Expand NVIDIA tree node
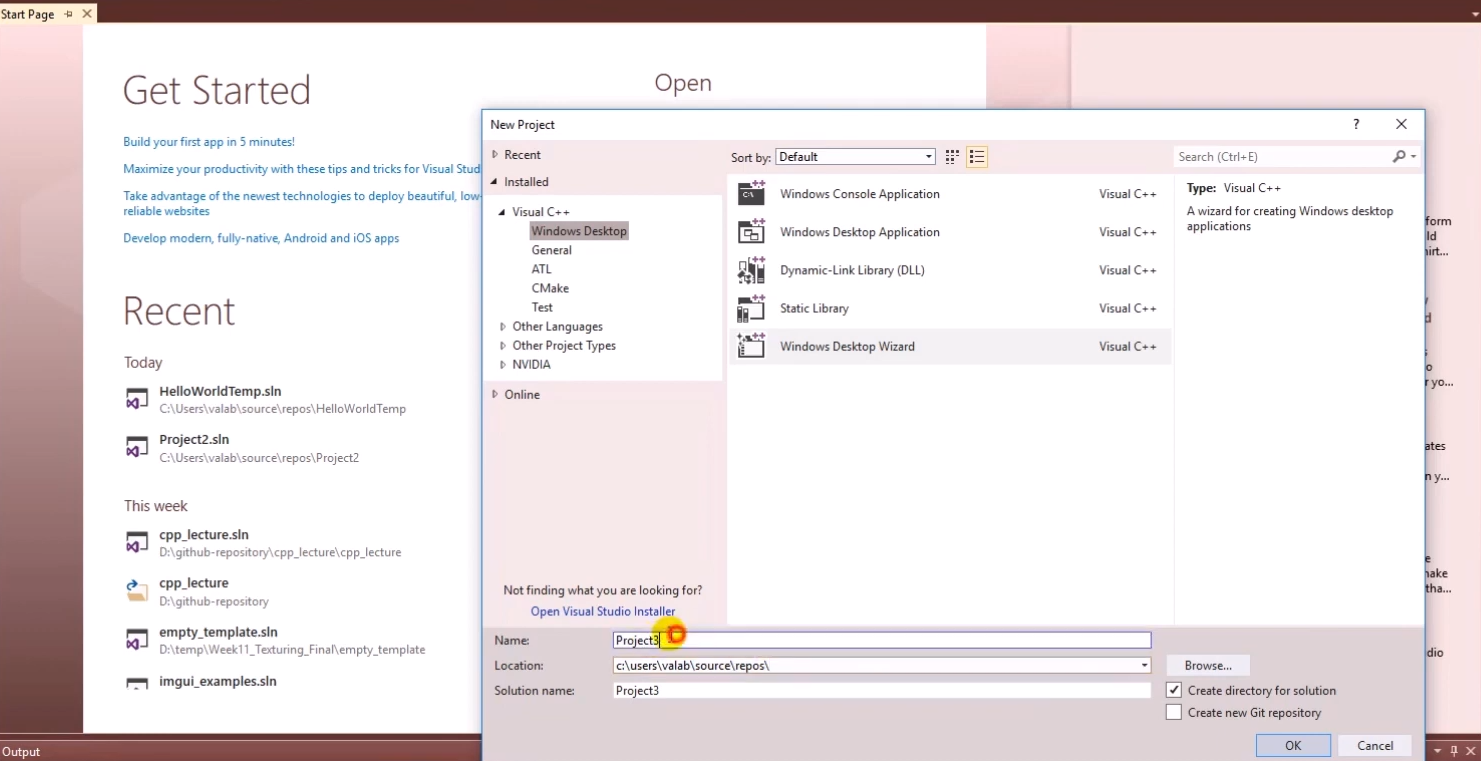This screenshot has height=761, width=1481. click(503, 364)
